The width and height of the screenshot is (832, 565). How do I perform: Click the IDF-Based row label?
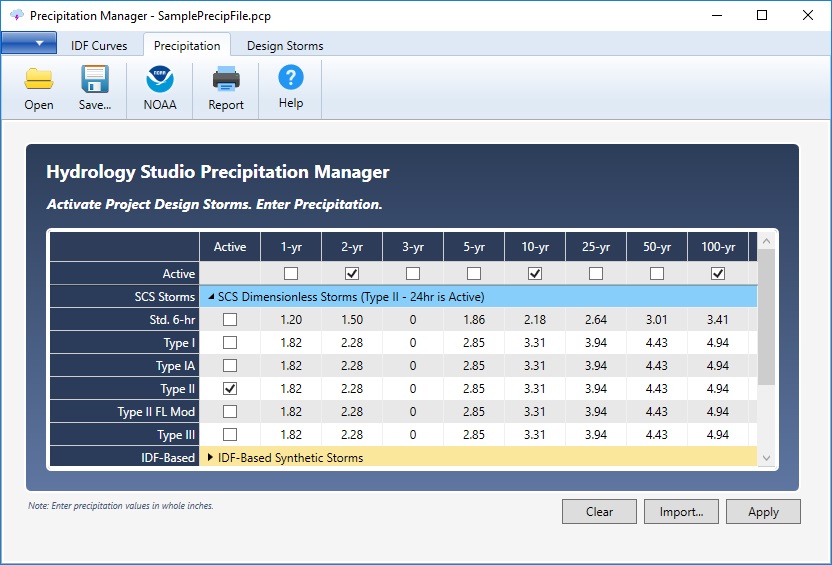(x=125, y=457)
